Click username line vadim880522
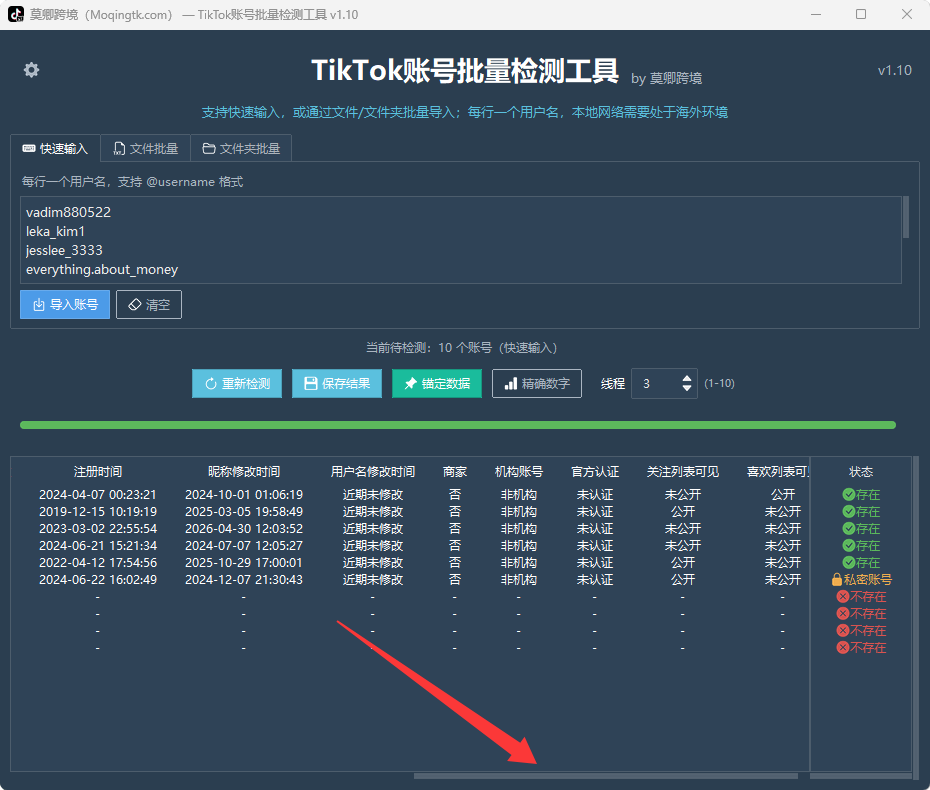930x790 pixels. point(68,212)
